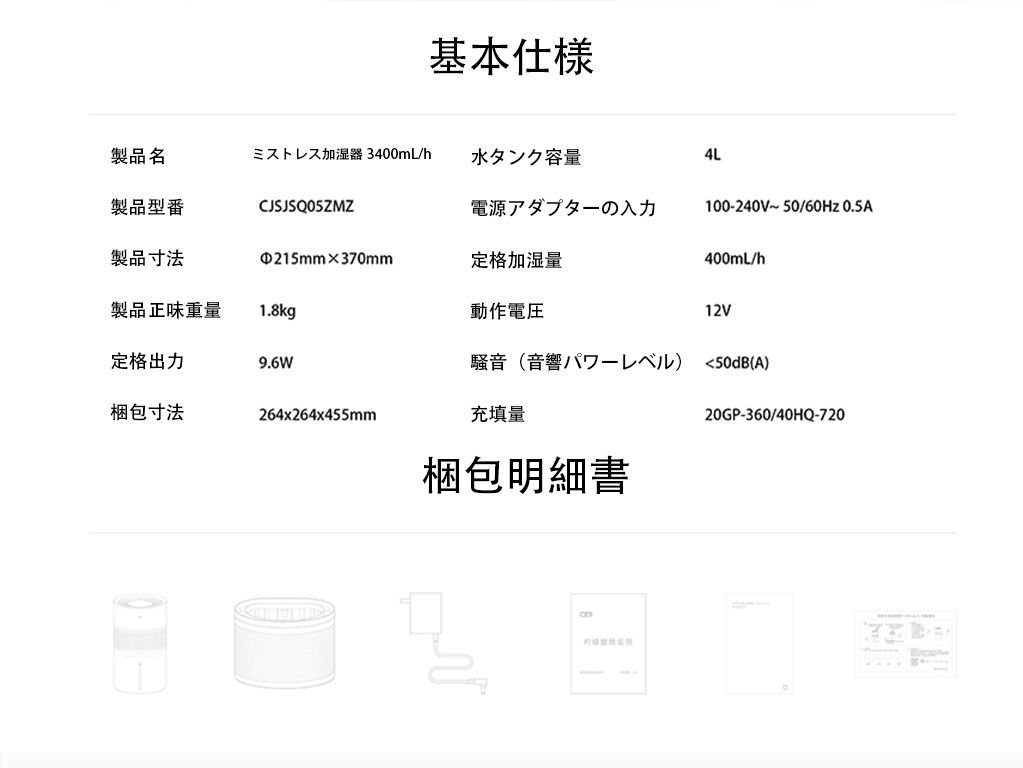Click the 定格出力 label
Screen dimensions: 1023x768
[147, 361]
